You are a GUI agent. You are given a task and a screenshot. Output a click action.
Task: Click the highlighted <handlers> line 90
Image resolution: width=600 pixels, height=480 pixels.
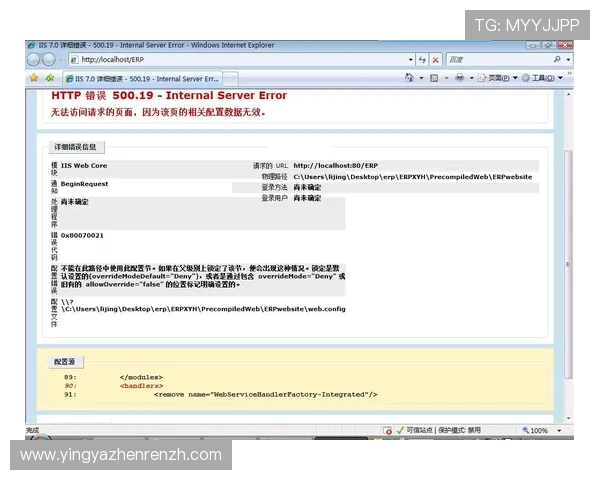coord(142,386)
